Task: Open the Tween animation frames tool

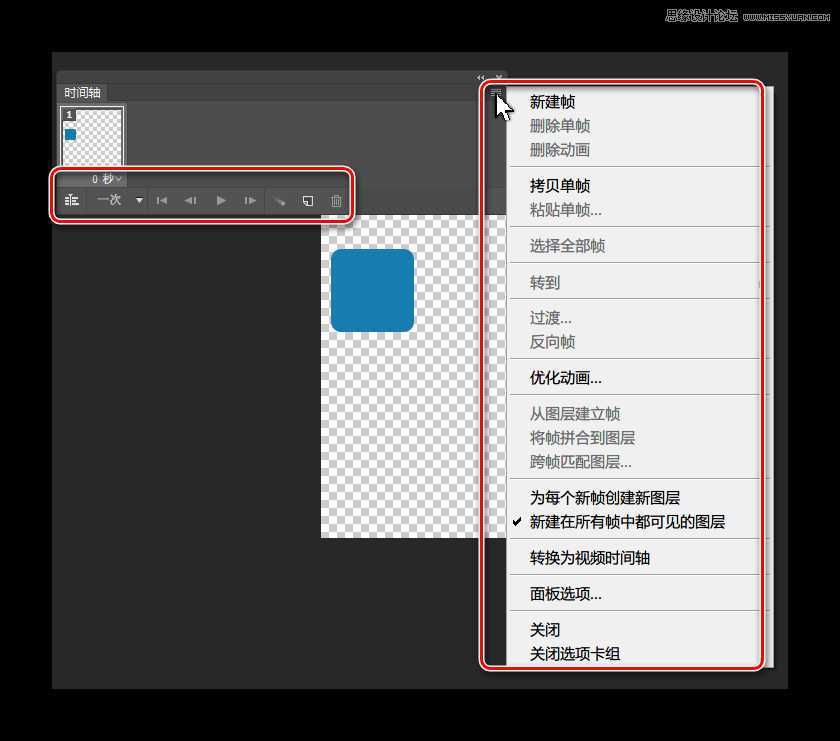Action: tap(279, 199)
